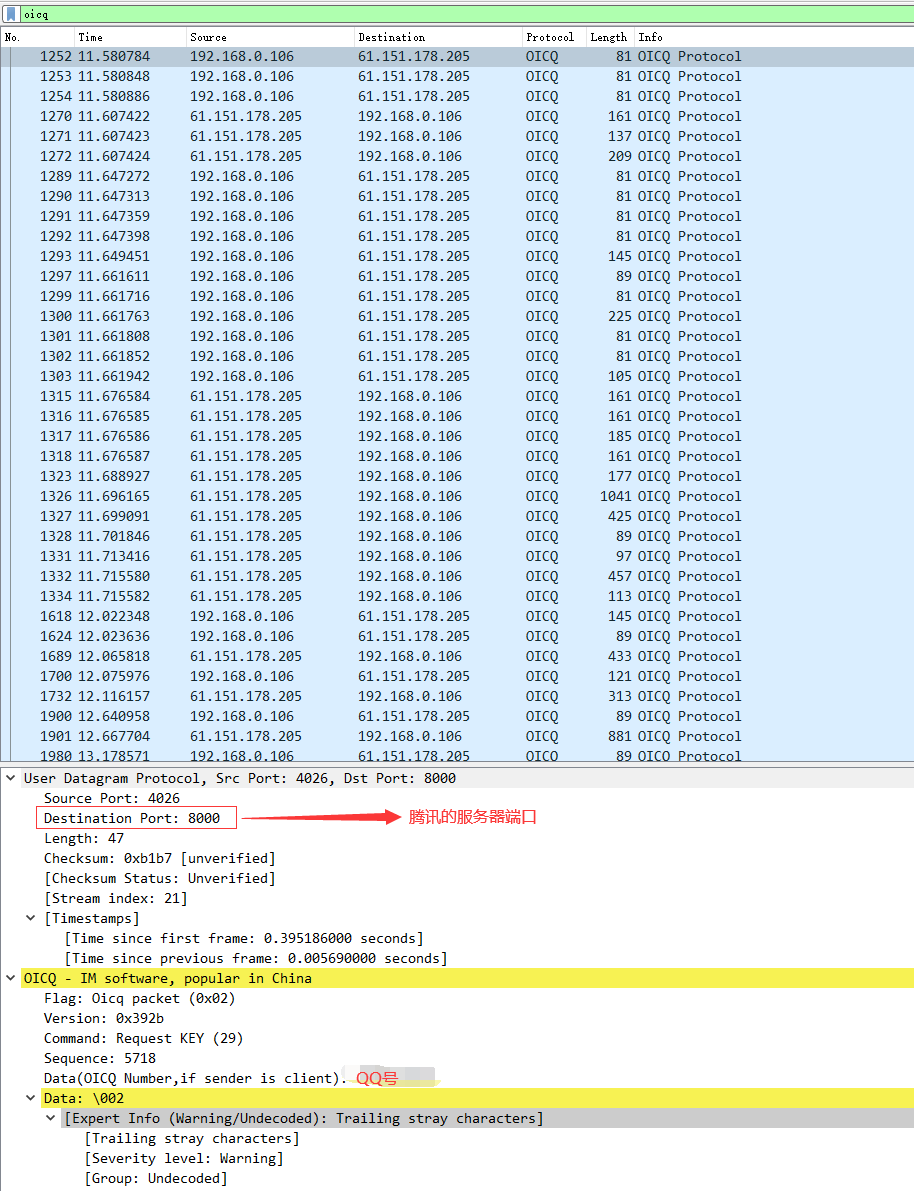The height and width of the screenshot is (1191, 914).
Task: Select packet 1300 with length 225
Action: coord(457,316)
